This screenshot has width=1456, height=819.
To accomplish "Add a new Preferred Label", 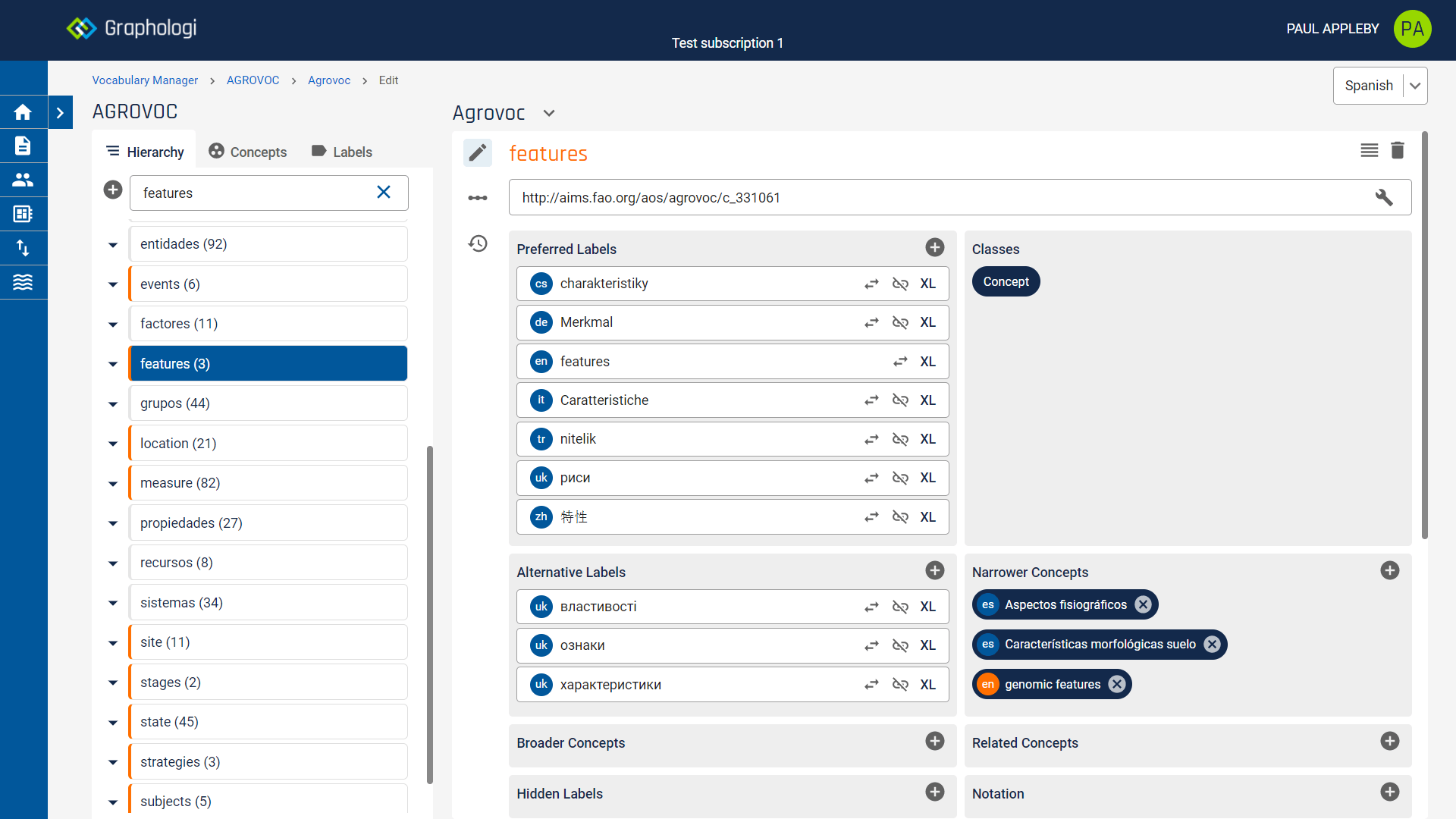I will tap(934, 248).
